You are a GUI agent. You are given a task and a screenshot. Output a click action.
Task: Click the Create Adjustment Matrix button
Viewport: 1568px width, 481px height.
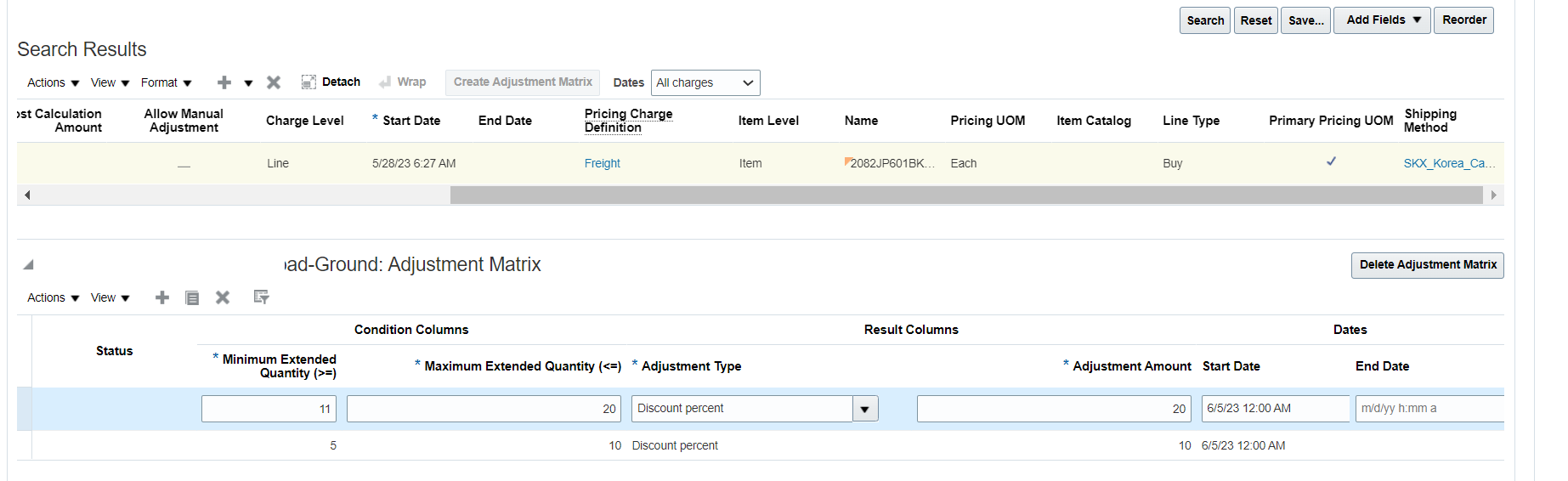tap(523, 82)
